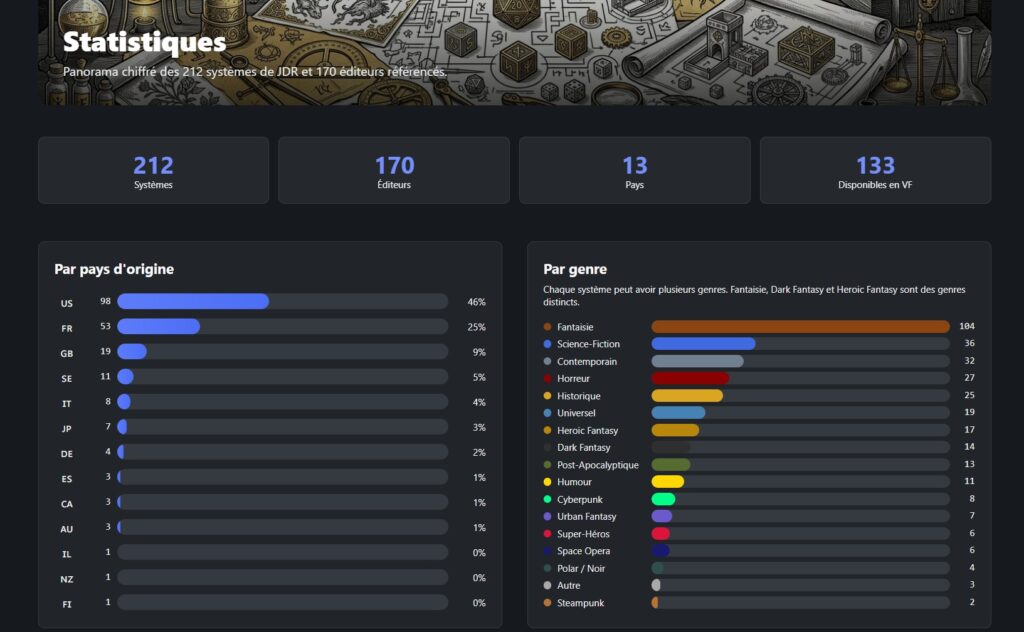Click the red Super-Héros legend dot
Image resolution: width=1024 pixels, height=632 pixels.
[547, 534]
